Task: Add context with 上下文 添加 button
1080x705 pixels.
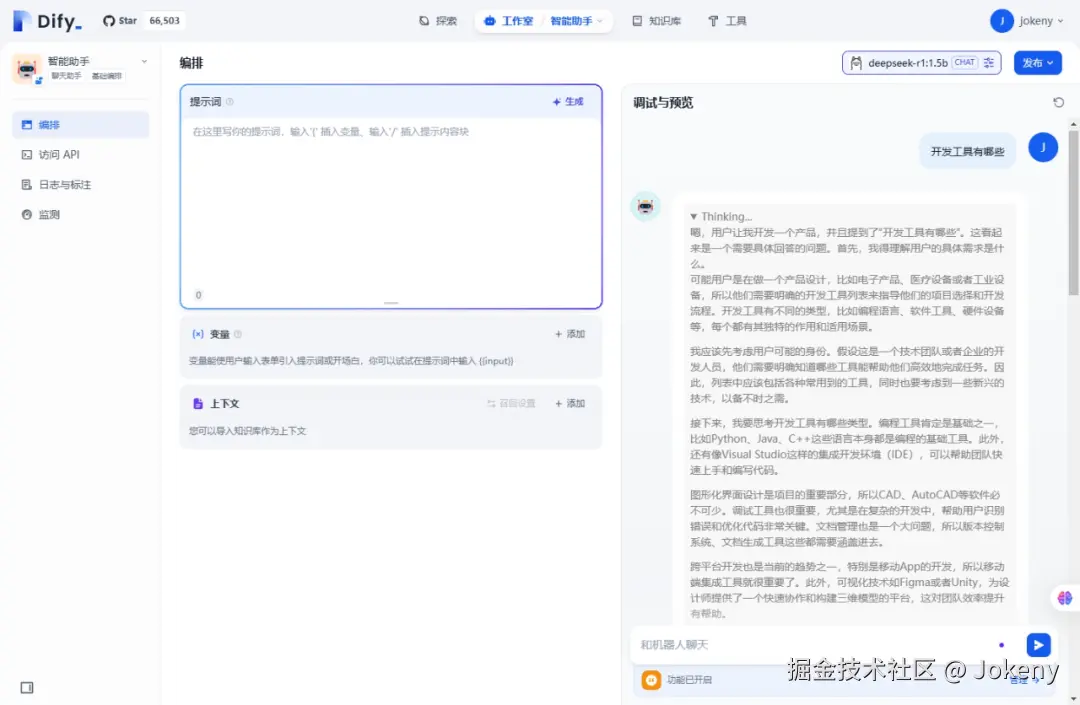Action: (570, 403)
